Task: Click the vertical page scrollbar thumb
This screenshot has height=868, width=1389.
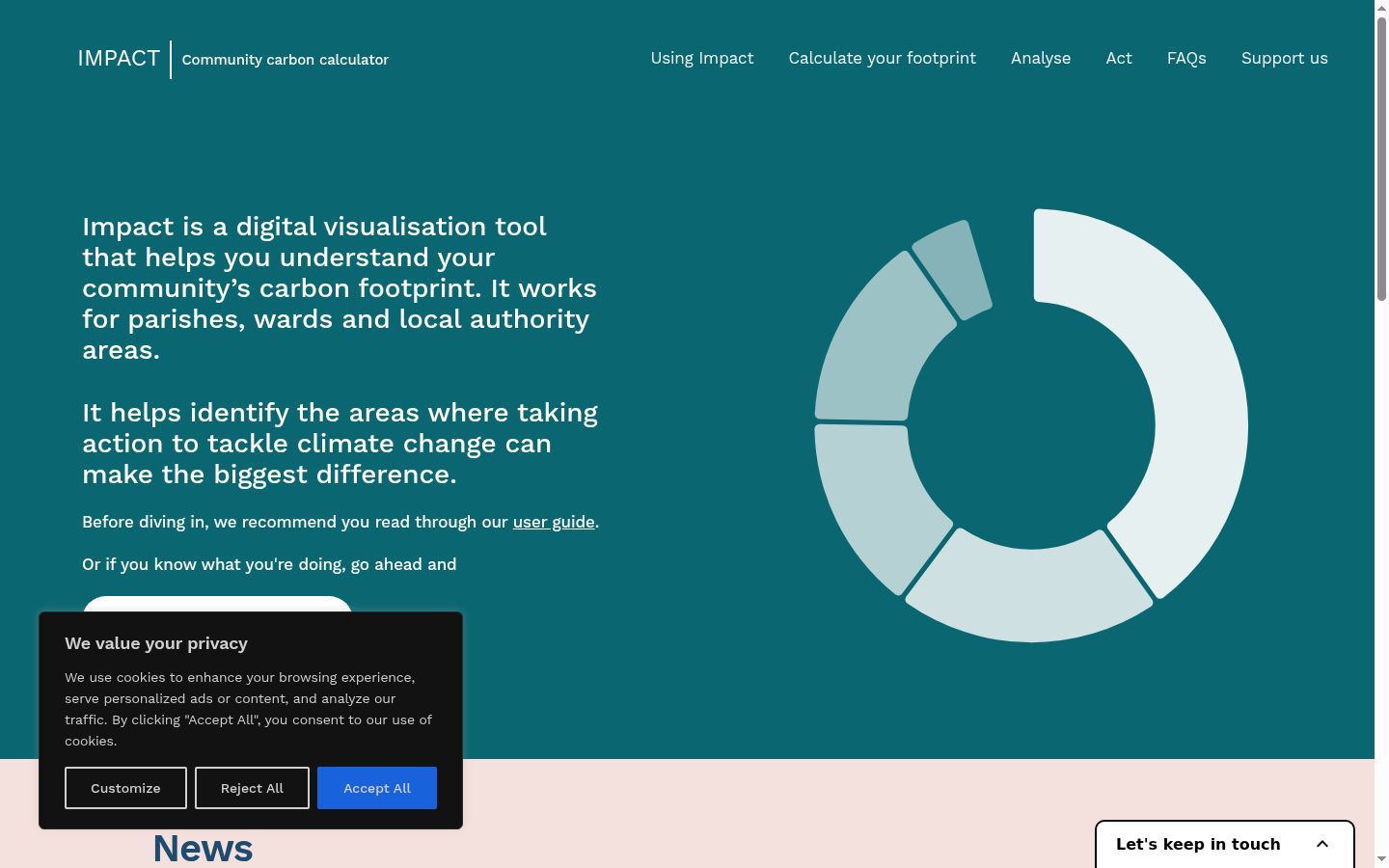Action: coord(1381,159)
